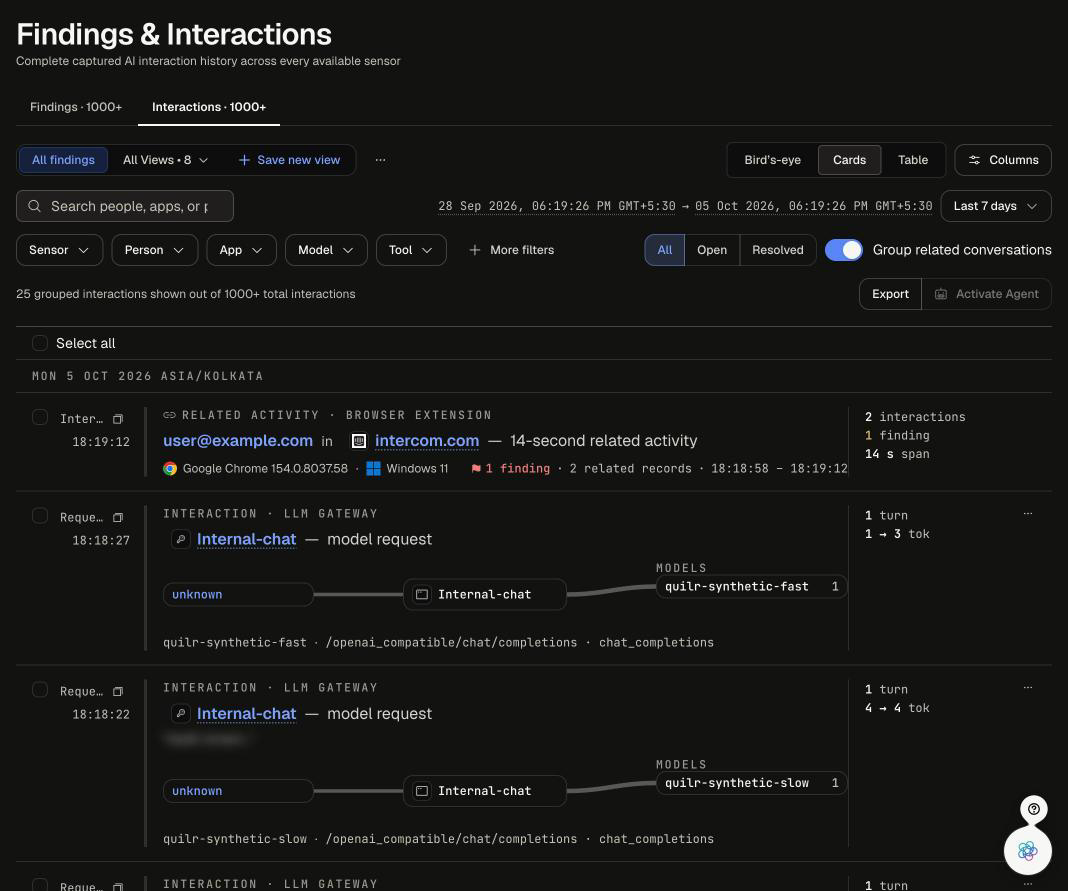Click the 05 Oct 2026 end date
Screen dimensions: 1068x891
pyautogui.click(x=813, y=206)
